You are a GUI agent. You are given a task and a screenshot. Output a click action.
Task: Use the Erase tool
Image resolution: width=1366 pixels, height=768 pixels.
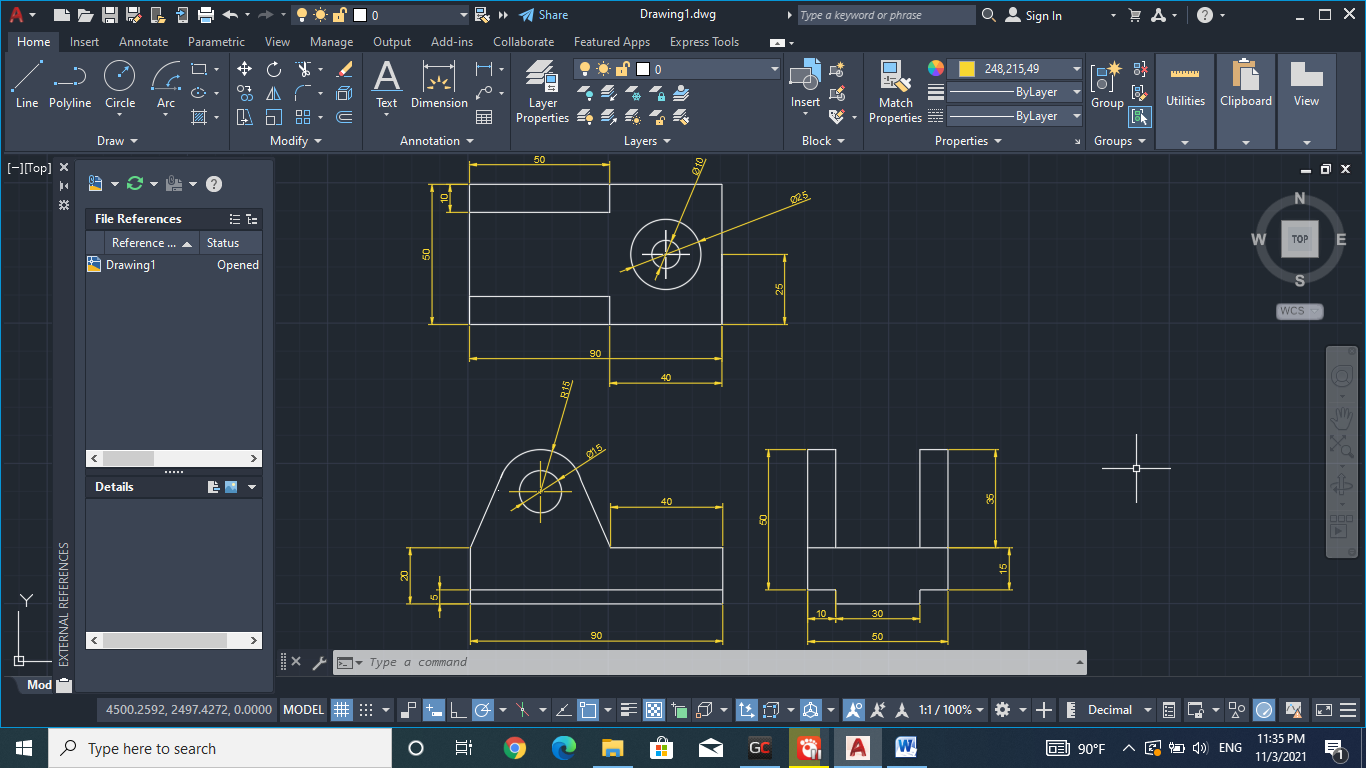pos(344,69)
